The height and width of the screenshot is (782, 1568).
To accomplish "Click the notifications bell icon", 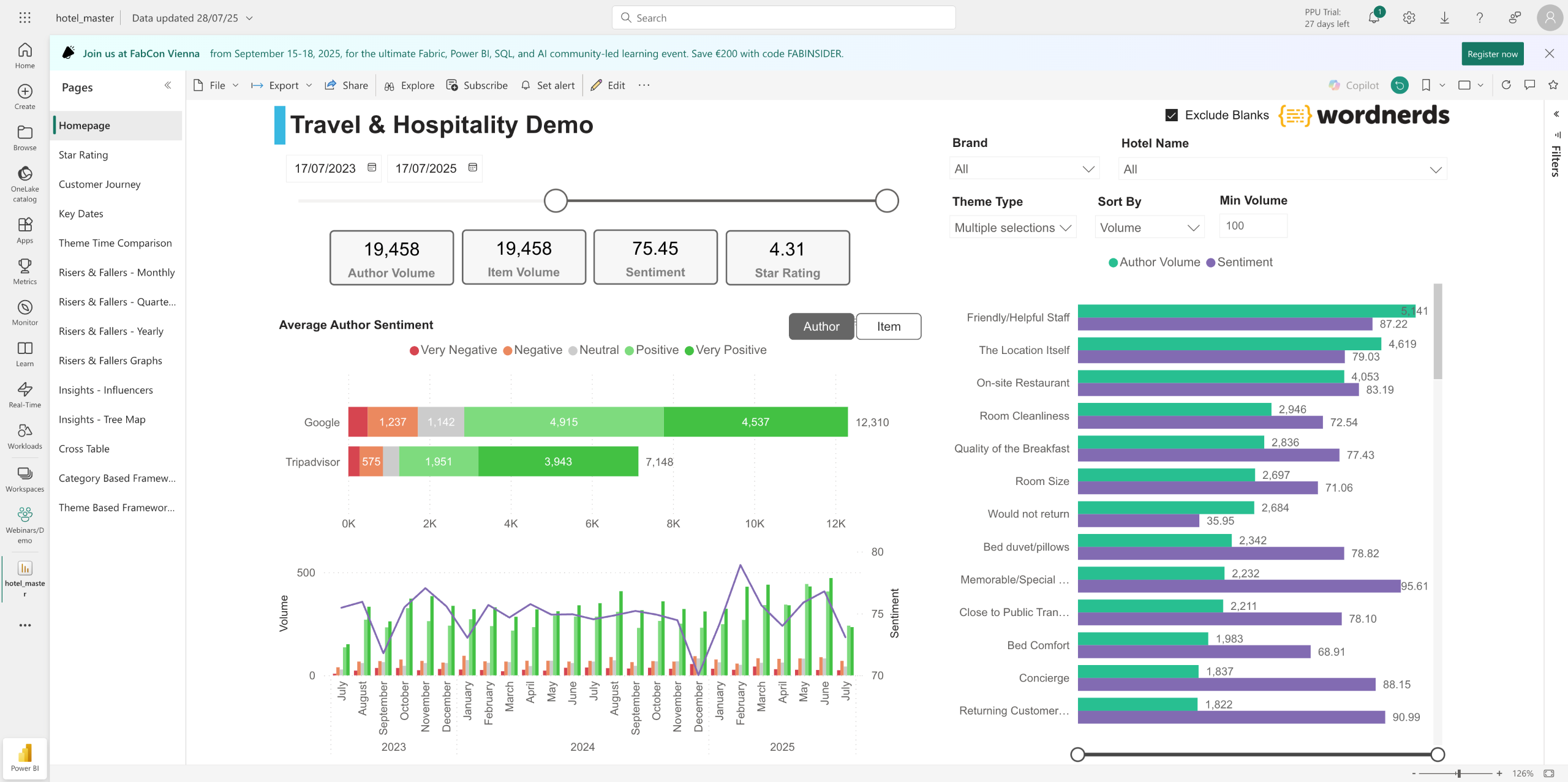I will click(1374, 18).
